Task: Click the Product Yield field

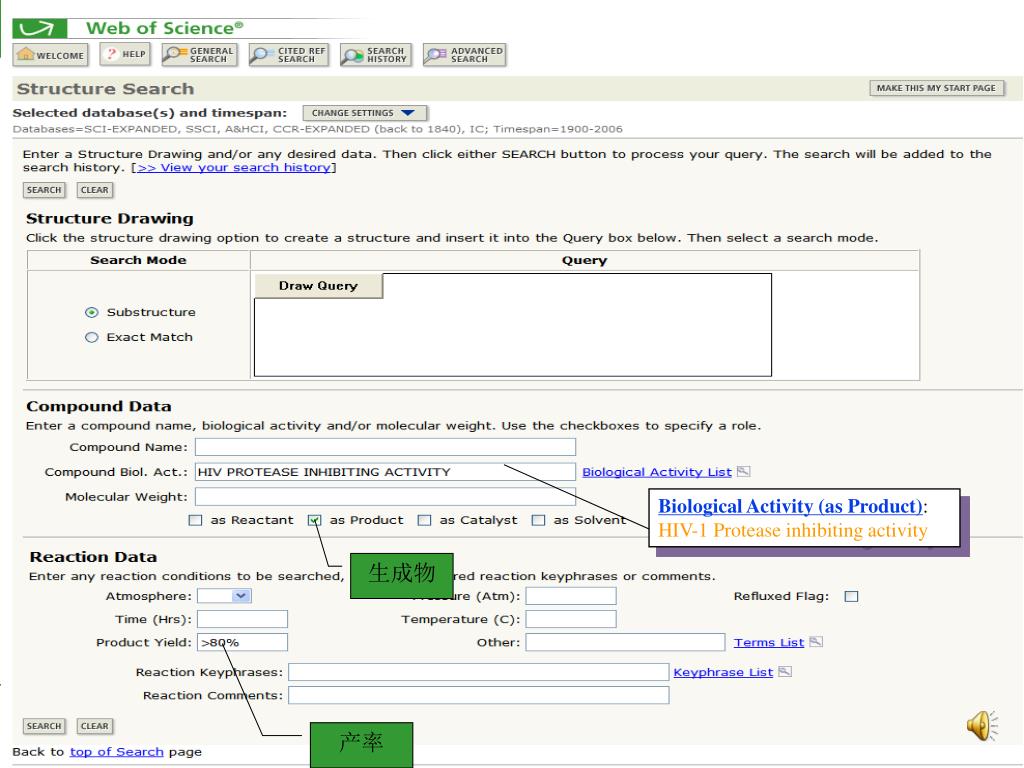Action: tap(242, 643)
